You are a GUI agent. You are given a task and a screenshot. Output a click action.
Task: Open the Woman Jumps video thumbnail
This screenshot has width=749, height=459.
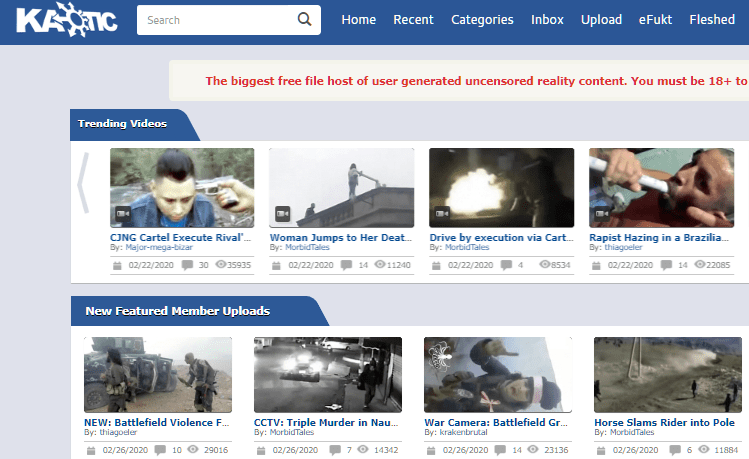tap(342, 188)
